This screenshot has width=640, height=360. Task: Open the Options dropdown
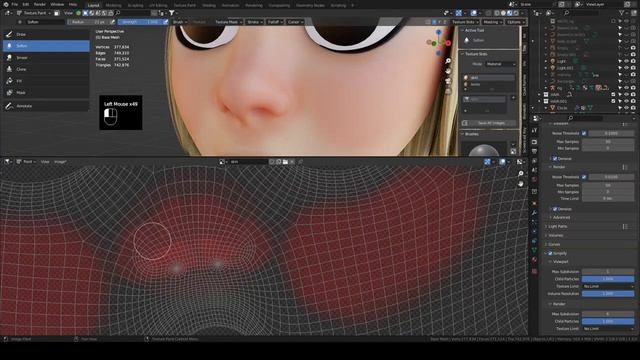(516, 22)
